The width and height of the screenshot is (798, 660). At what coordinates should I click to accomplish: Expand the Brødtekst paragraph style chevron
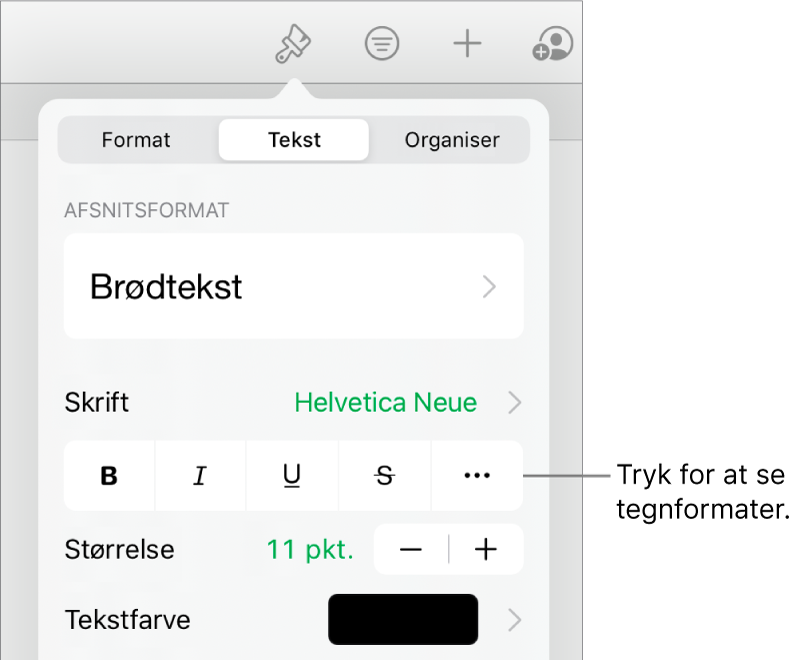(490, 288)
